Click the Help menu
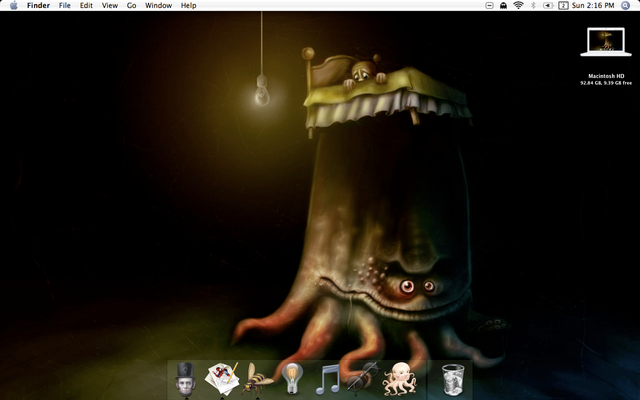The height and width of the screenshot is (400, 640). (188, 6)
